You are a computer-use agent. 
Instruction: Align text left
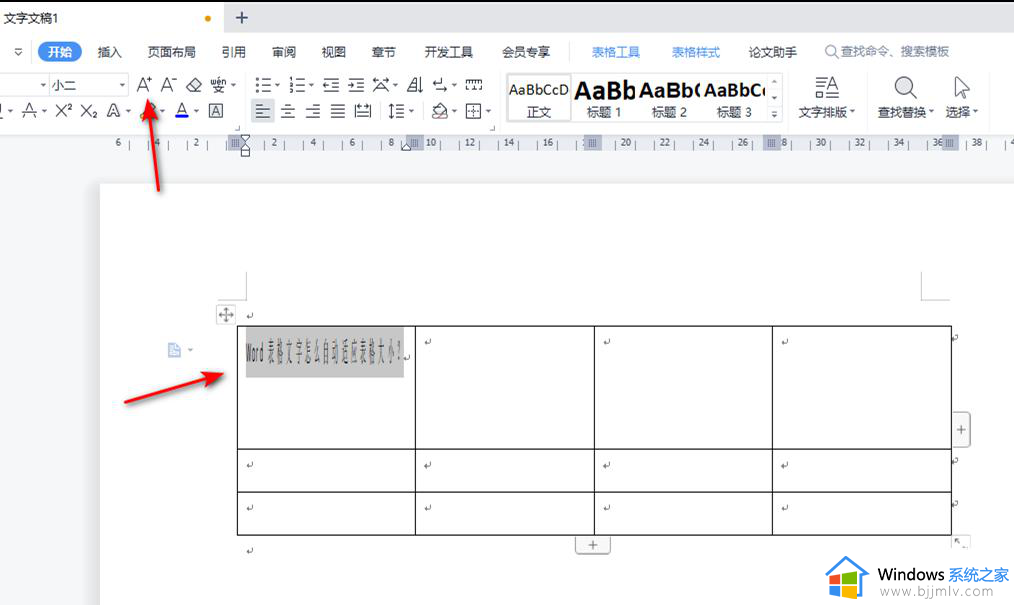263,111
